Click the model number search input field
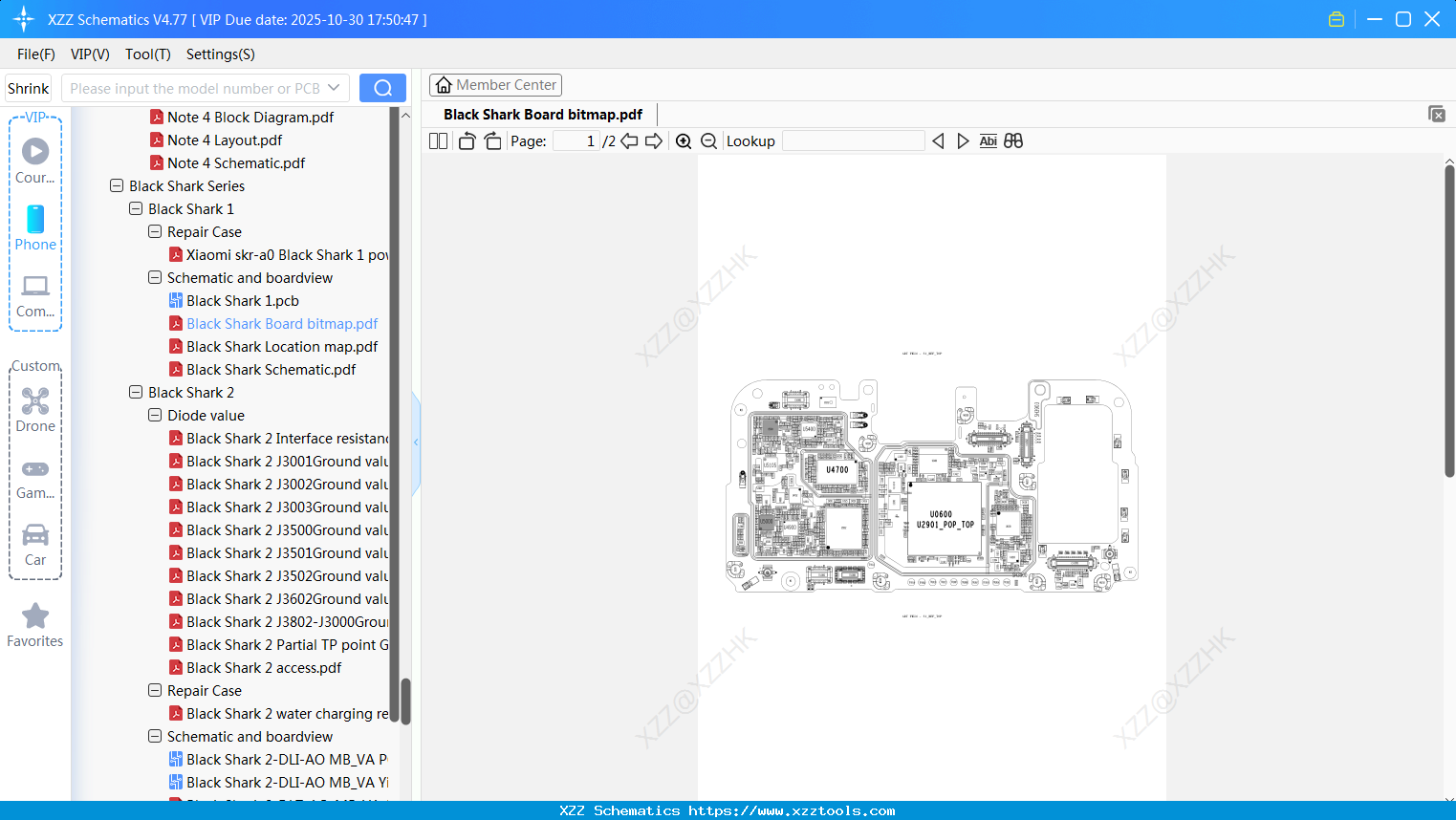 click(195, 88)
